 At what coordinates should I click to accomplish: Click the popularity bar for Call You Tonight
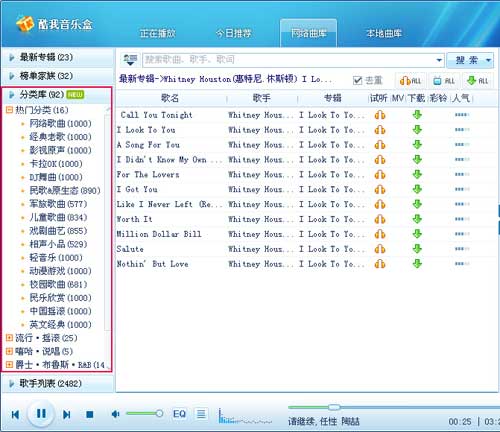coord(462,115)
